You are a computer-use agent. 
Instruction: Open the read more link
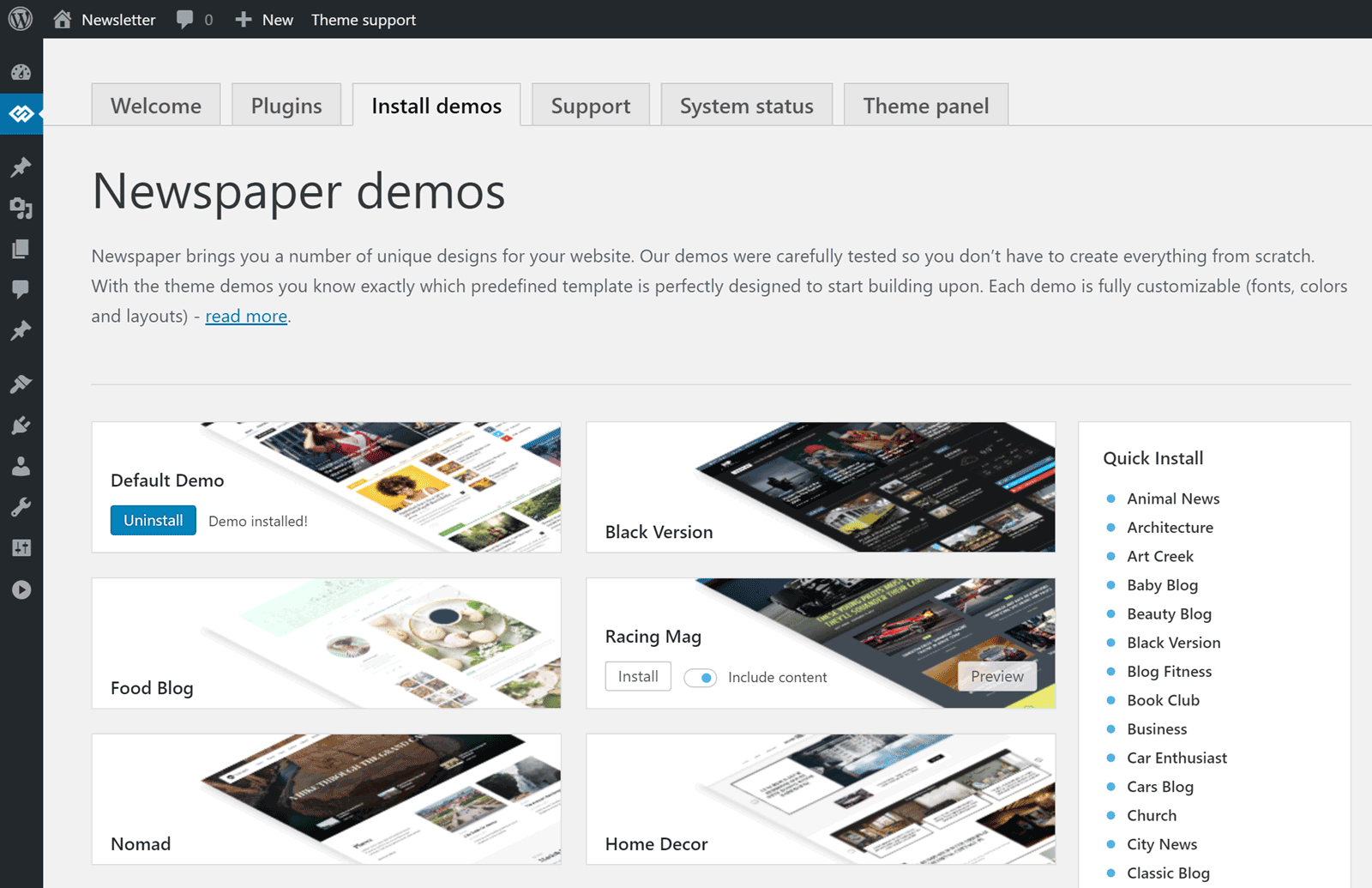[246, 316]
